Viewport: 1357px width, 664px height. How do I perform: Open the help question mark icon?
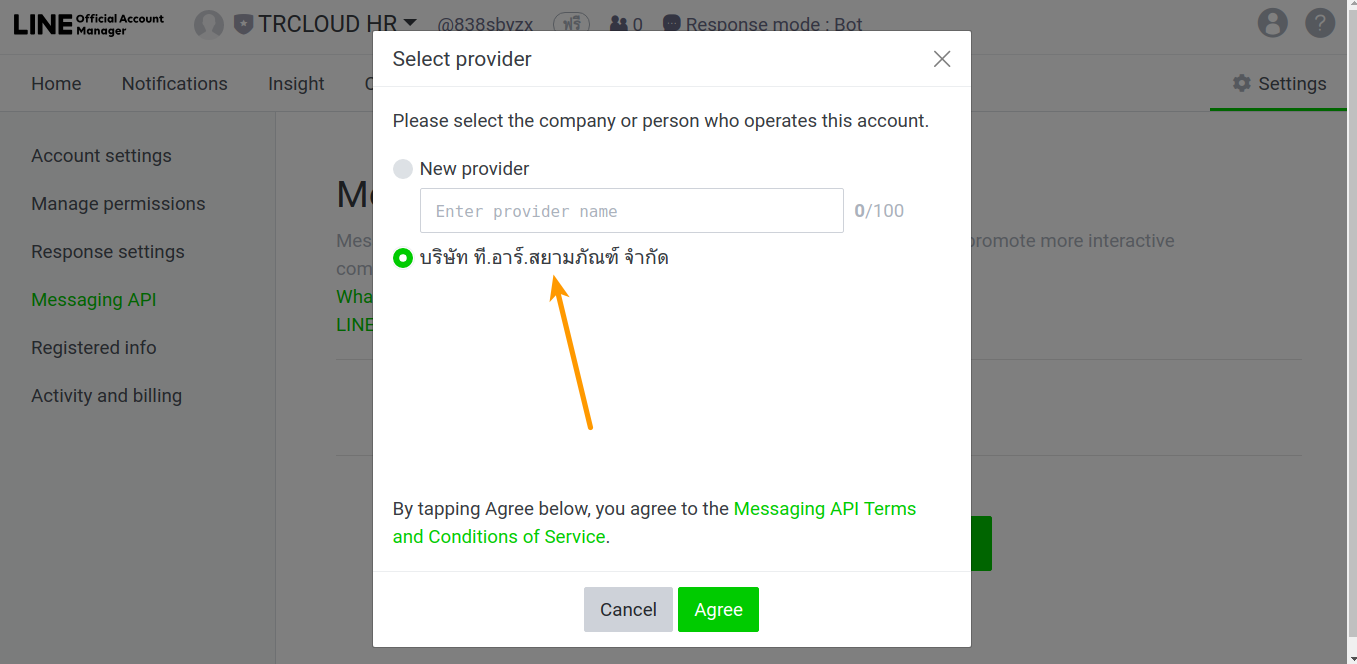pos(1320,23)
